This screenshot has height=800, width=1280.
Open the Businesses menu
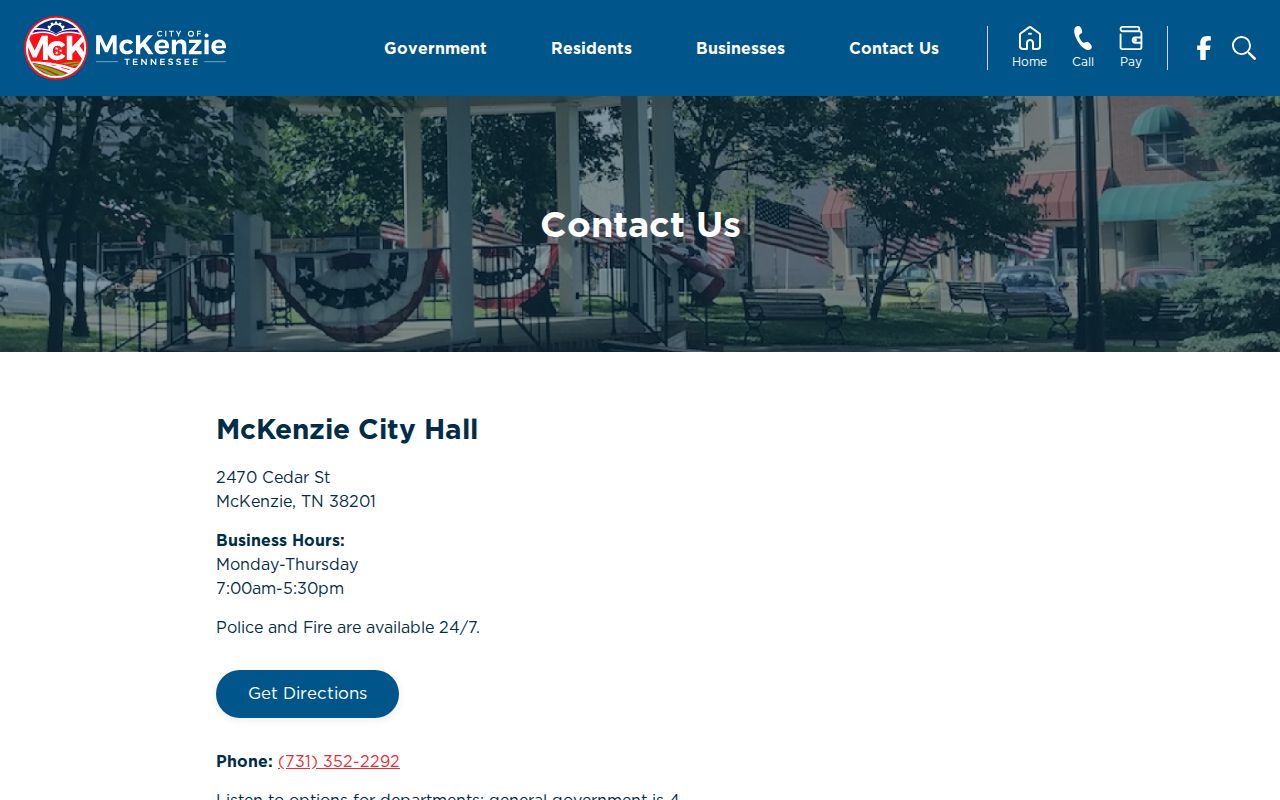click(740, 48)
